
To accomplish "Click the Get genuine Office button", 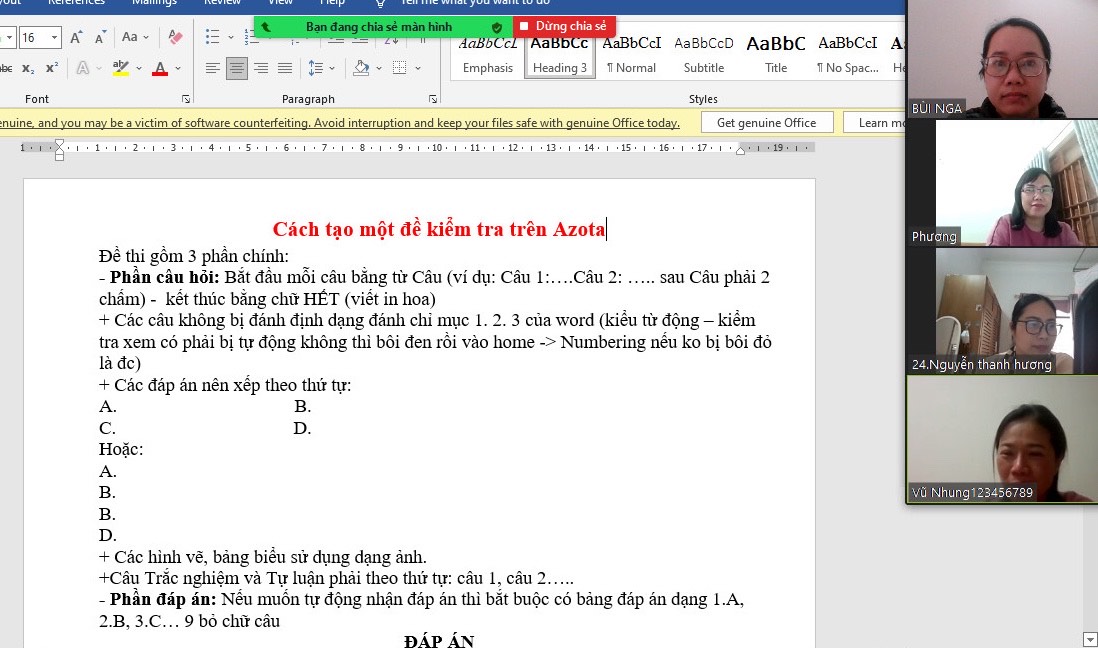I will click(x=766, y=122).
